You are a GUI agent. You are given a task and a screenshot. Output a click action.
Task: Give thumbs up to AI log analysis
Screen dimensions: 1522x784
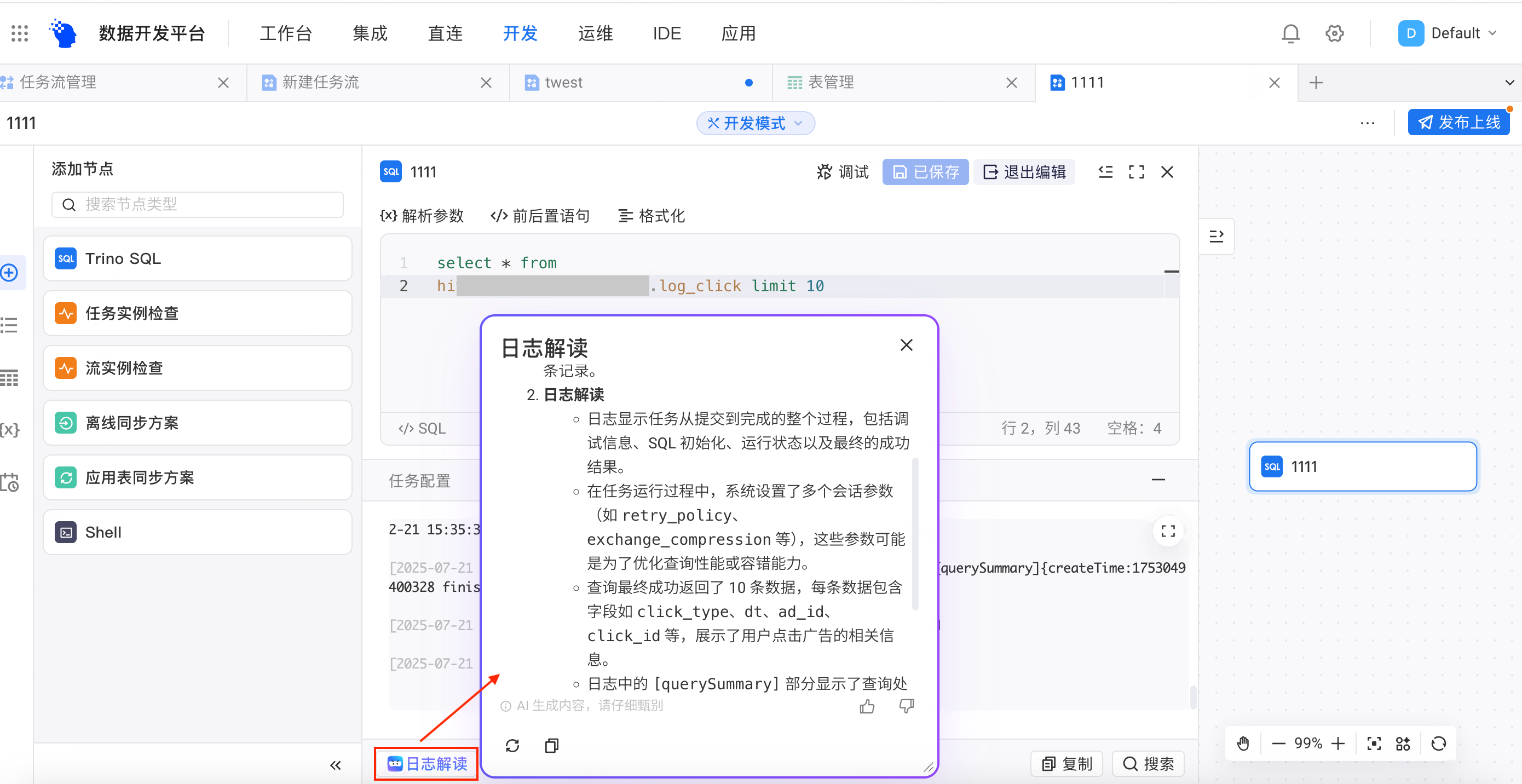[867, 706]
